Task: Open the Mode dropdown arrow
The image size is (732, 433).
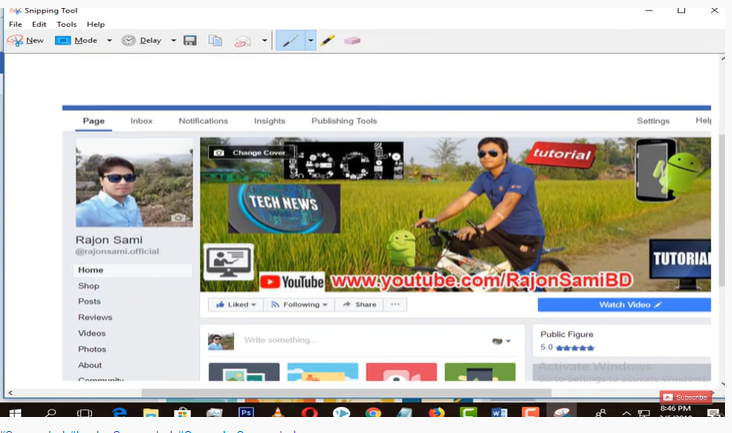Action: (x=109, y=41)
